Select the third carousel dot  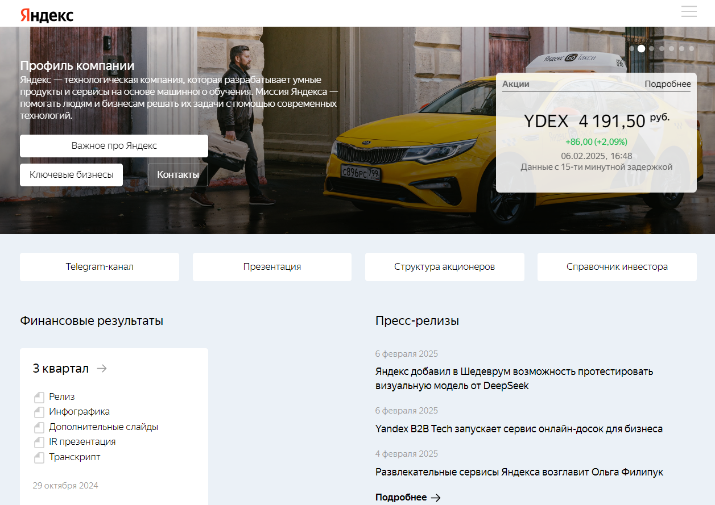click(652, 48)
